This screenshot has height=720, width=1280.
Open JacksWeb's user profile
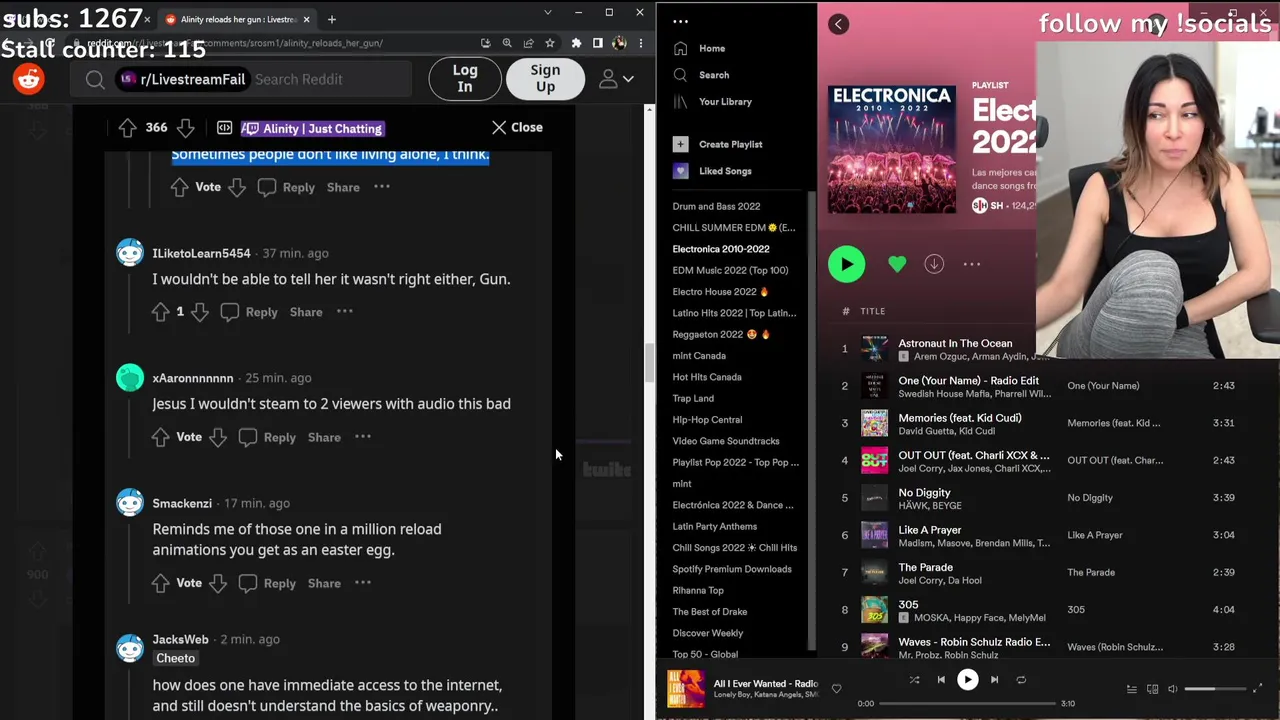(x=180, y=639)
